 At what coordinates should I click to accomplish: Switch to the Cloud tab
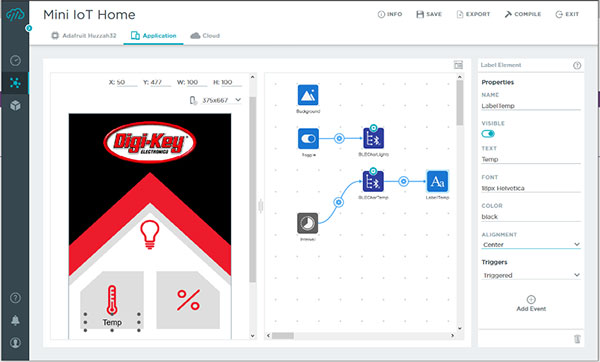coord(205,36)
